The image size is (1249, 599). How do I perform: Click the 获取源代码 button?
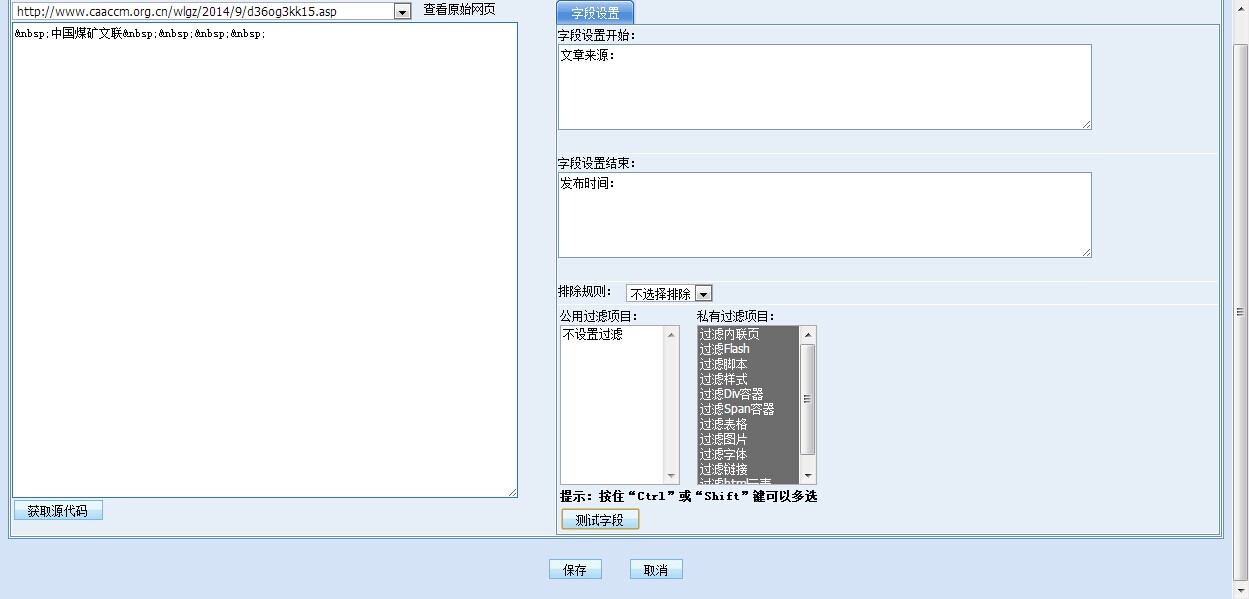point(58,511)
